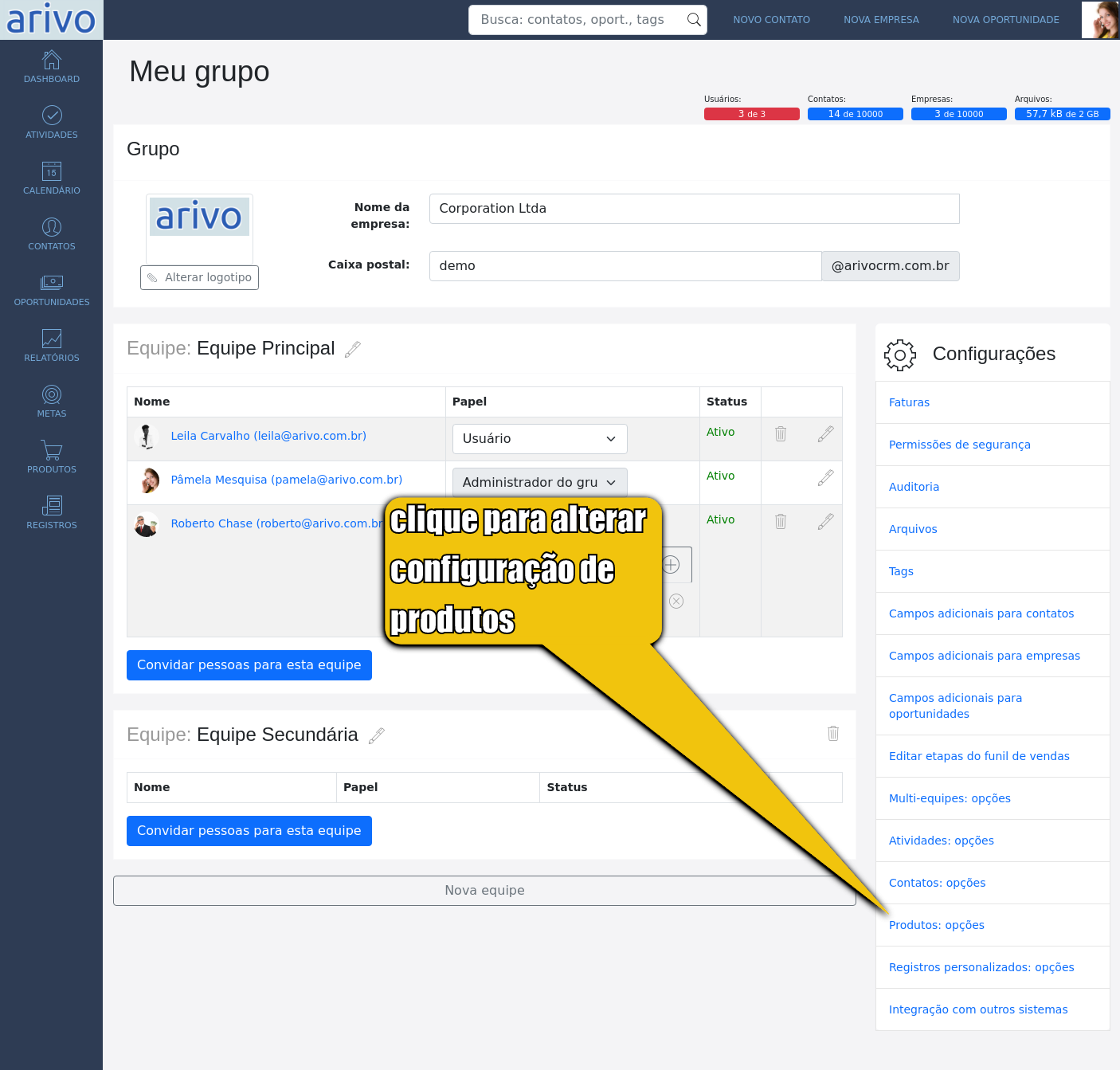The width and height of the screenshot is (1120, 1070).
Task: Open Campos adicionais para empresas
Action: 985,656
